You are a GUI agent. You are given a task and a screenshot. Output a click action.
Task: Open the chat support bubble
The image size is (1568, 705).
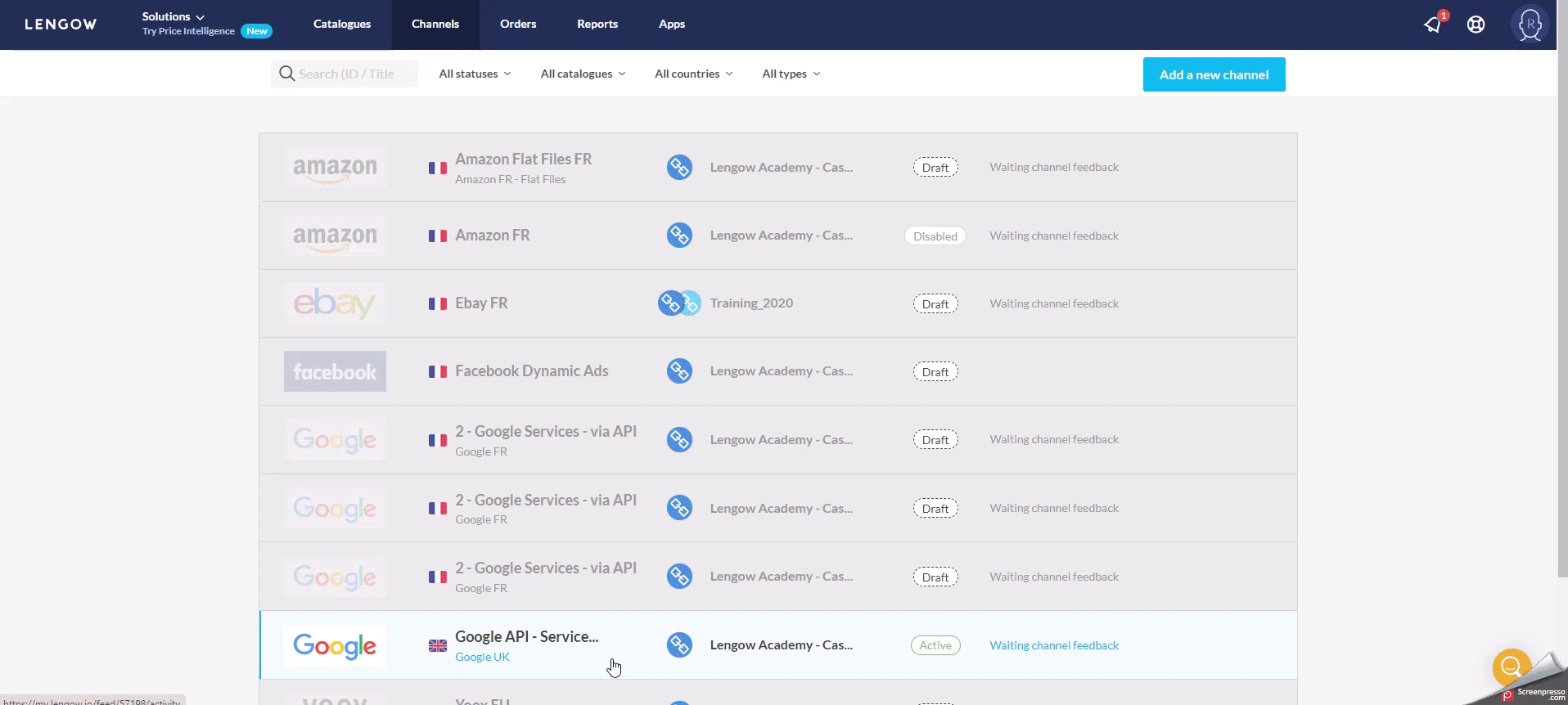point(1511,667)
